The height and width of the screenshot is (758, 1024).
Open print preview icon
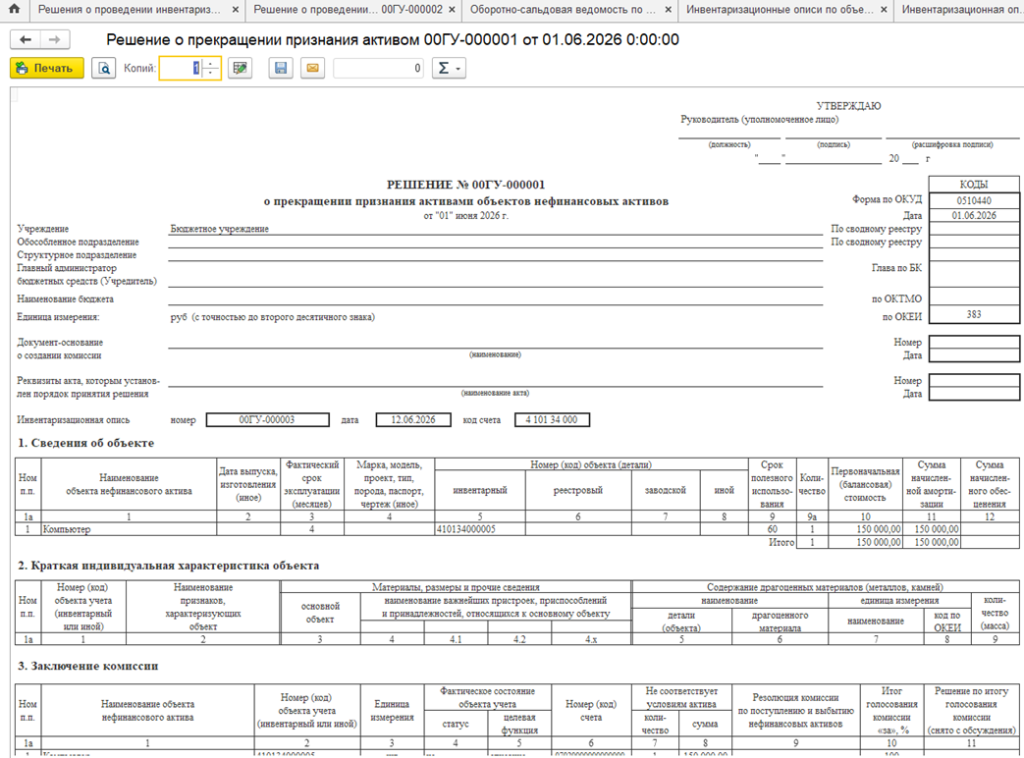(104, 68)
